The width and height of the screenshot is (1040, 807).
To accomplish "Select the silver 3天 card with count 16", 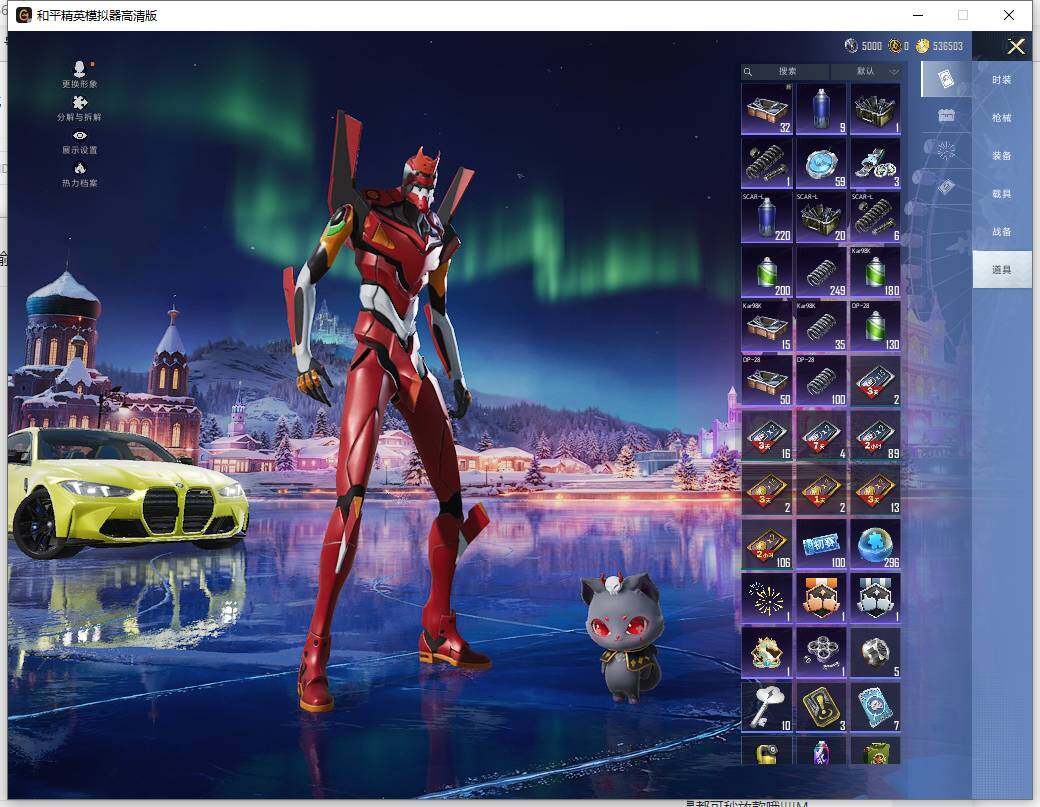I will (x=767, y=435).
